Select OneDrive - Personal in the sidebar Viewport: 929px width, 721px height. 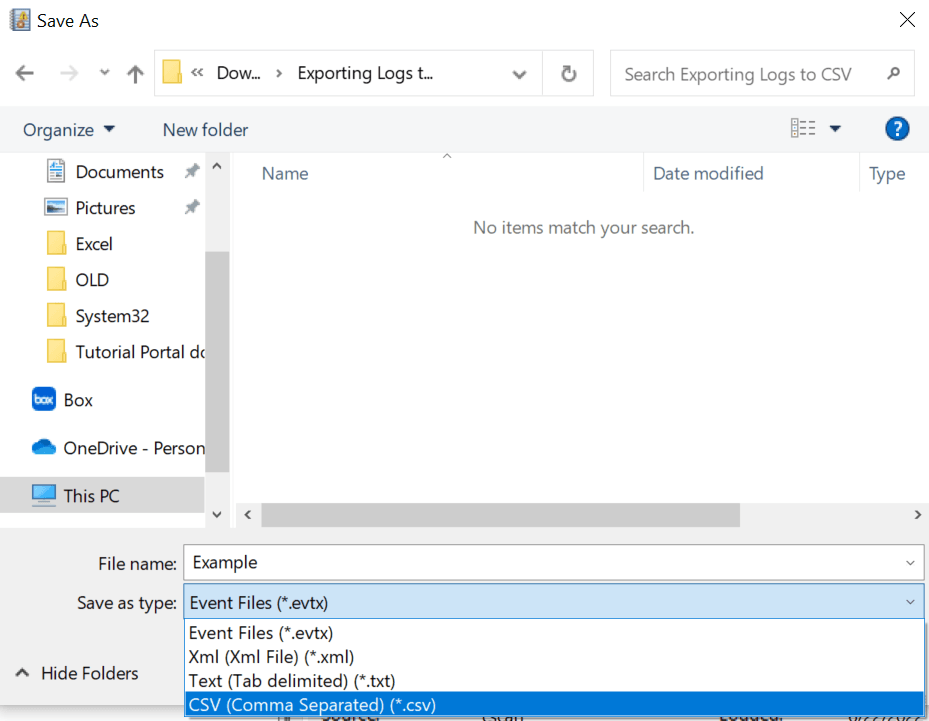point(133,448)
